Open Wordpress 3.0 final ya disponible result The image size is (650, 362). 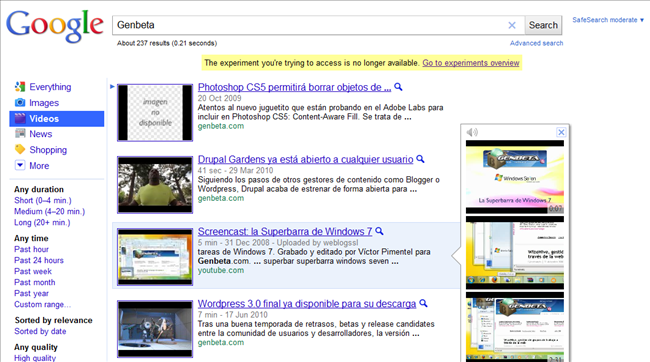click(307, 304)
